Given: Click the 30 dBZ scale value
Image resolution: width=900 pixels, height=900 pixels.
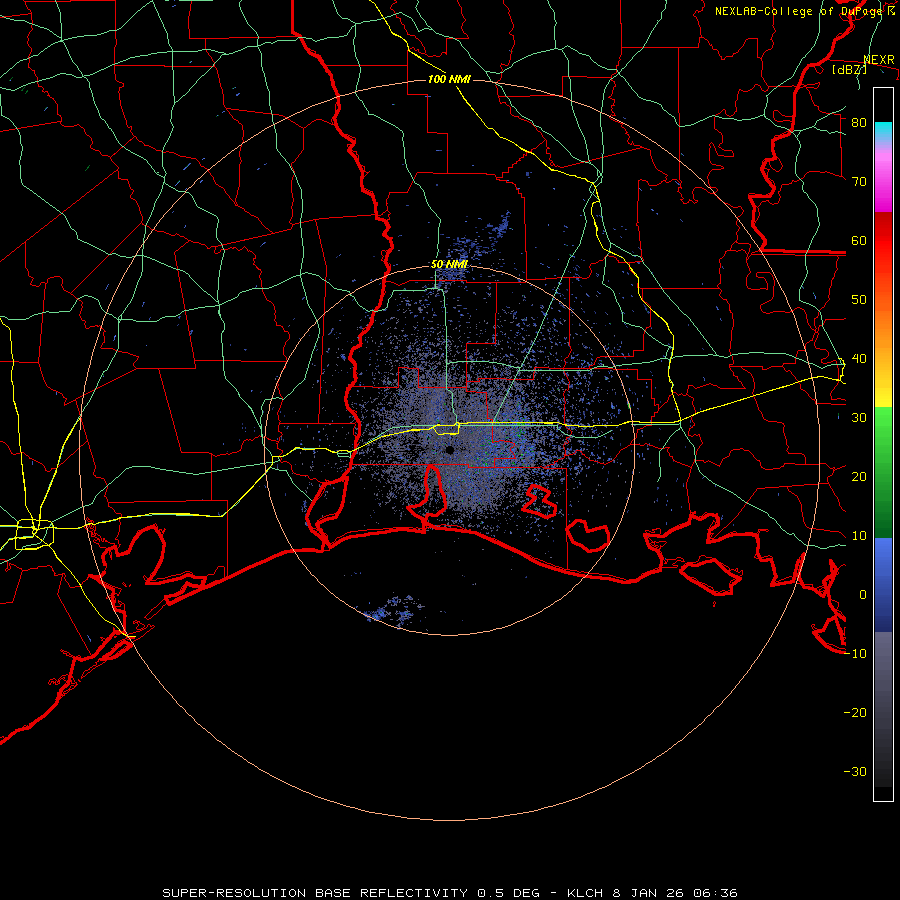Looking at the screenshot, I should pos(859,418).
